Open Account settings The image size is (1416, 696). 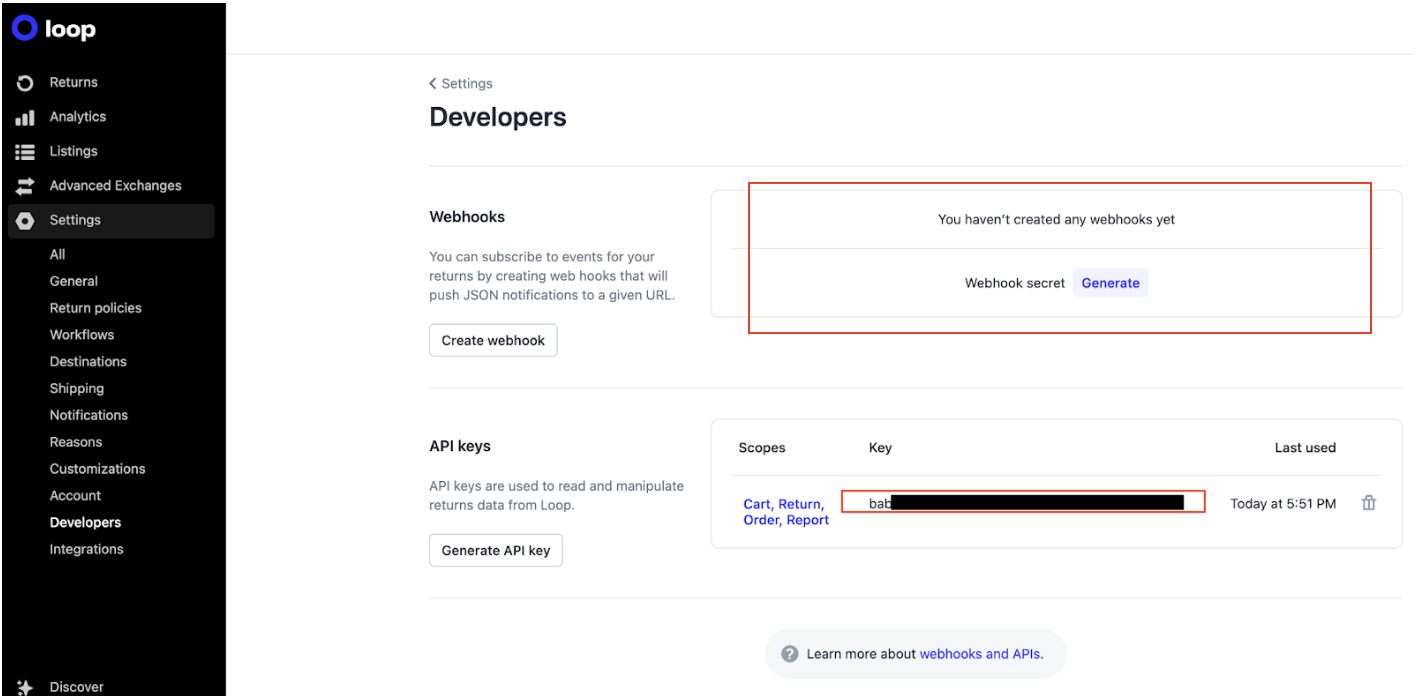pos(75,496)
